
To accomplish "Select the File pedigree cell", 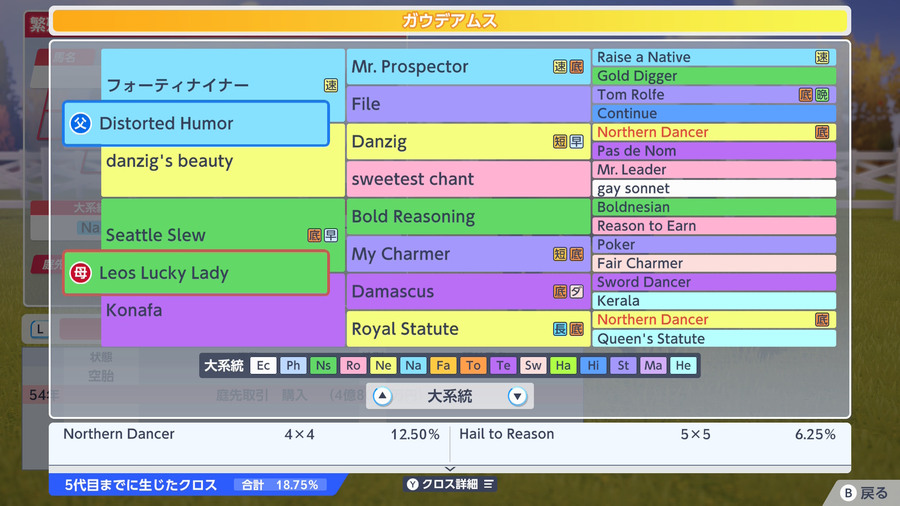I will [468, 104].
